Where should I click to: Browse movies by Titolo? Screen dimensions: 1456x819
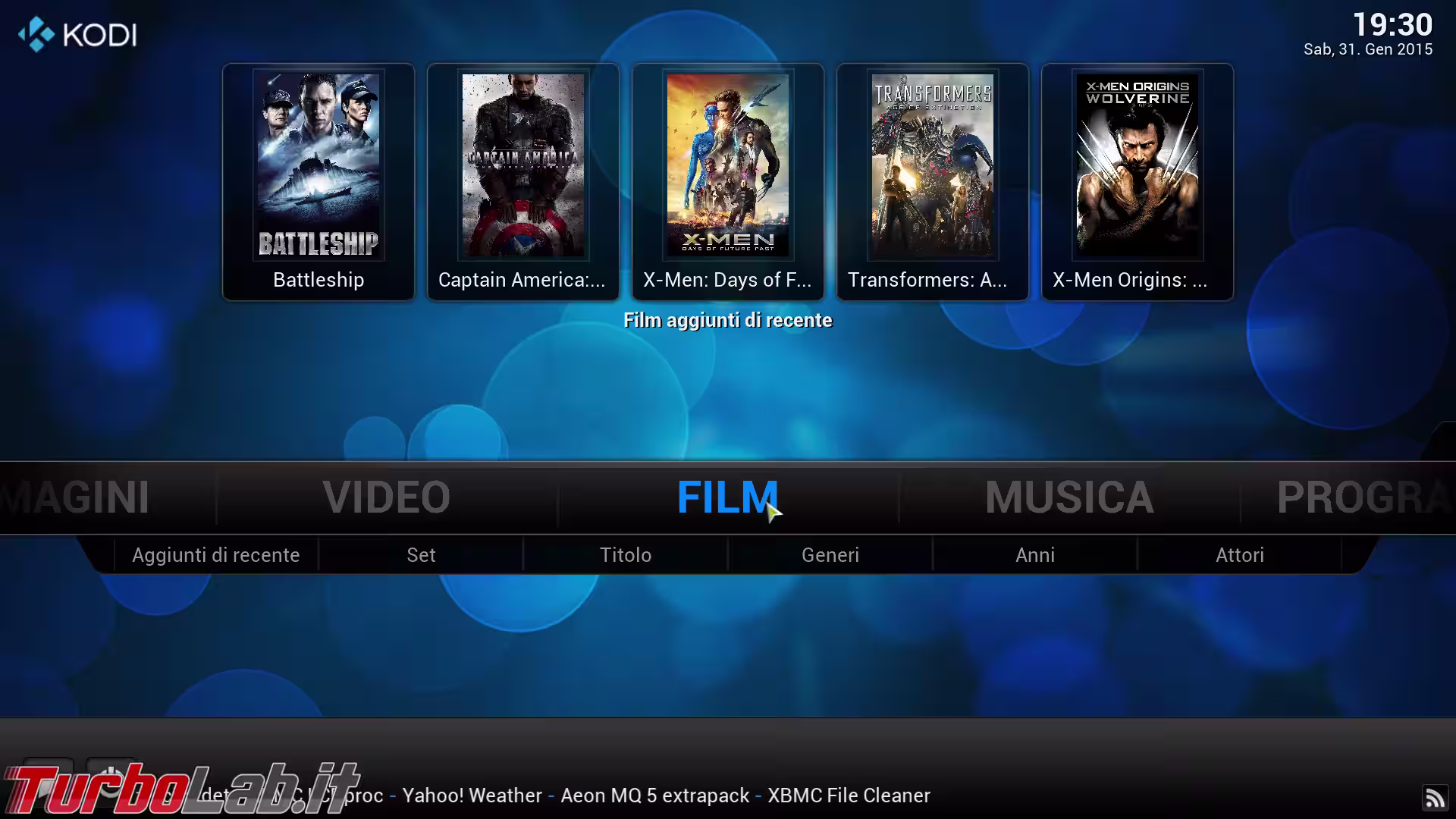point(626,555)
